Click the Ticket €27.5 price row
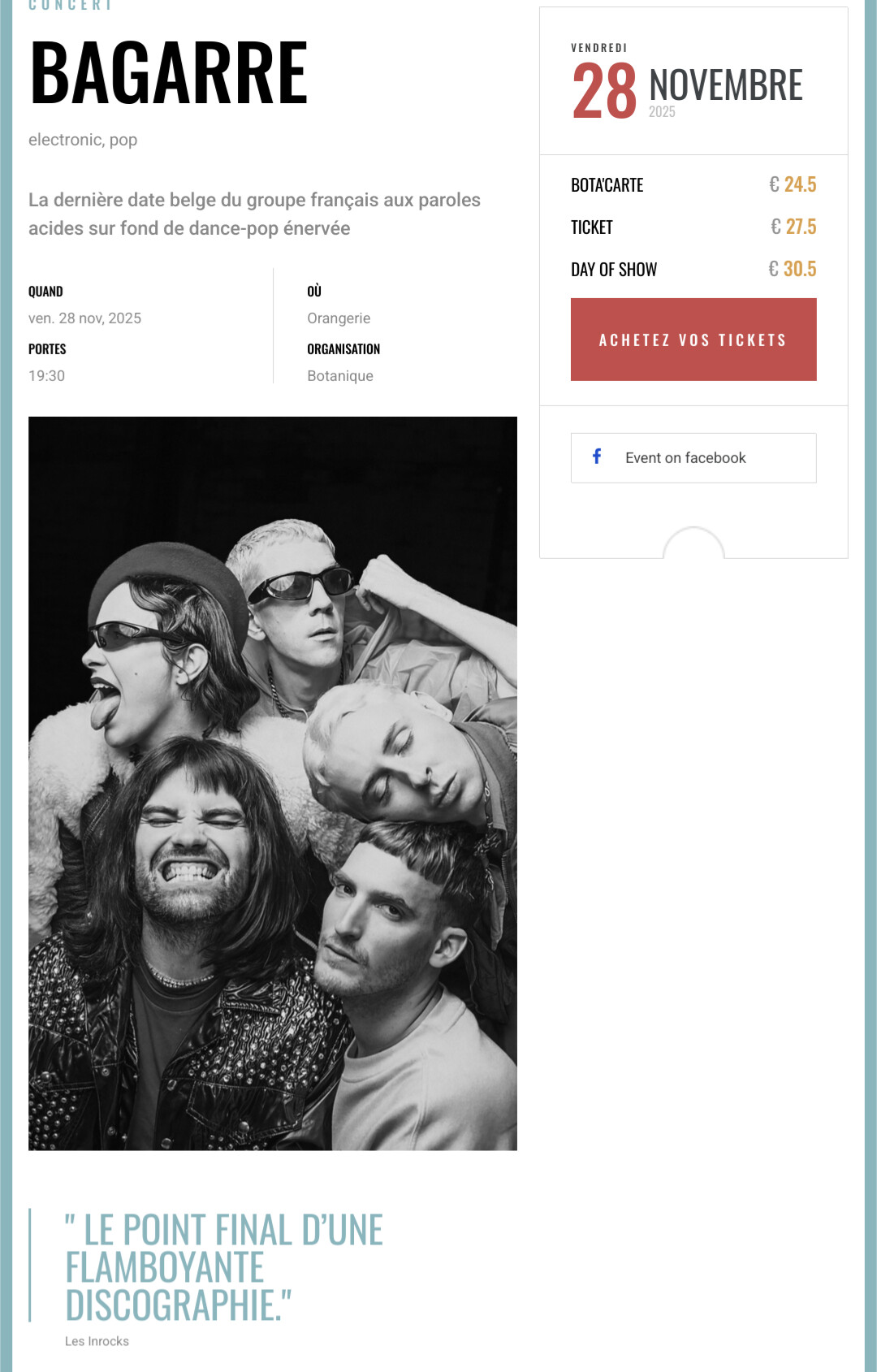This screenshot has height=1372, width=877. (x=693, y=227)
